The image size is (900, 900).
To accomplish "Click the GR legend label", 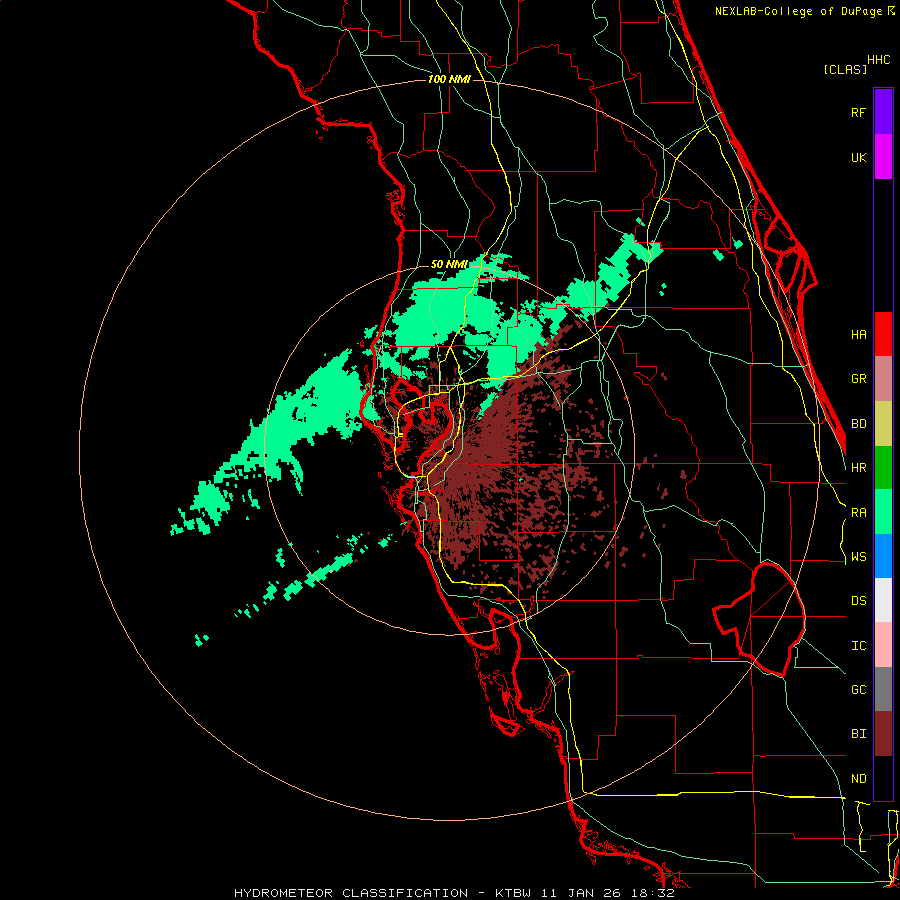I will coord(858,379).
